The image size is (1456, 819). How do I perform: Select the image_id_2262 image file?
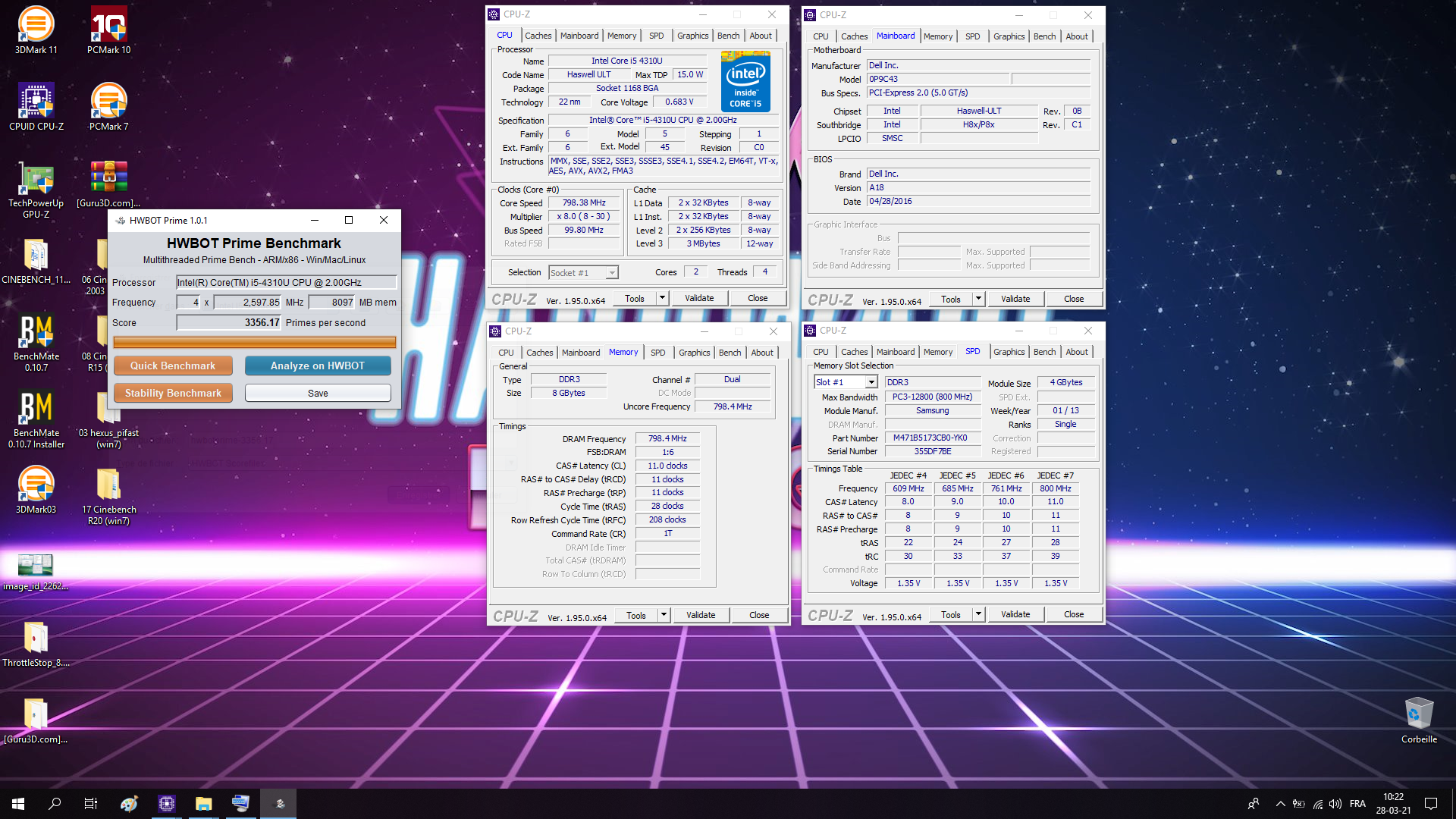pos(36,572)
